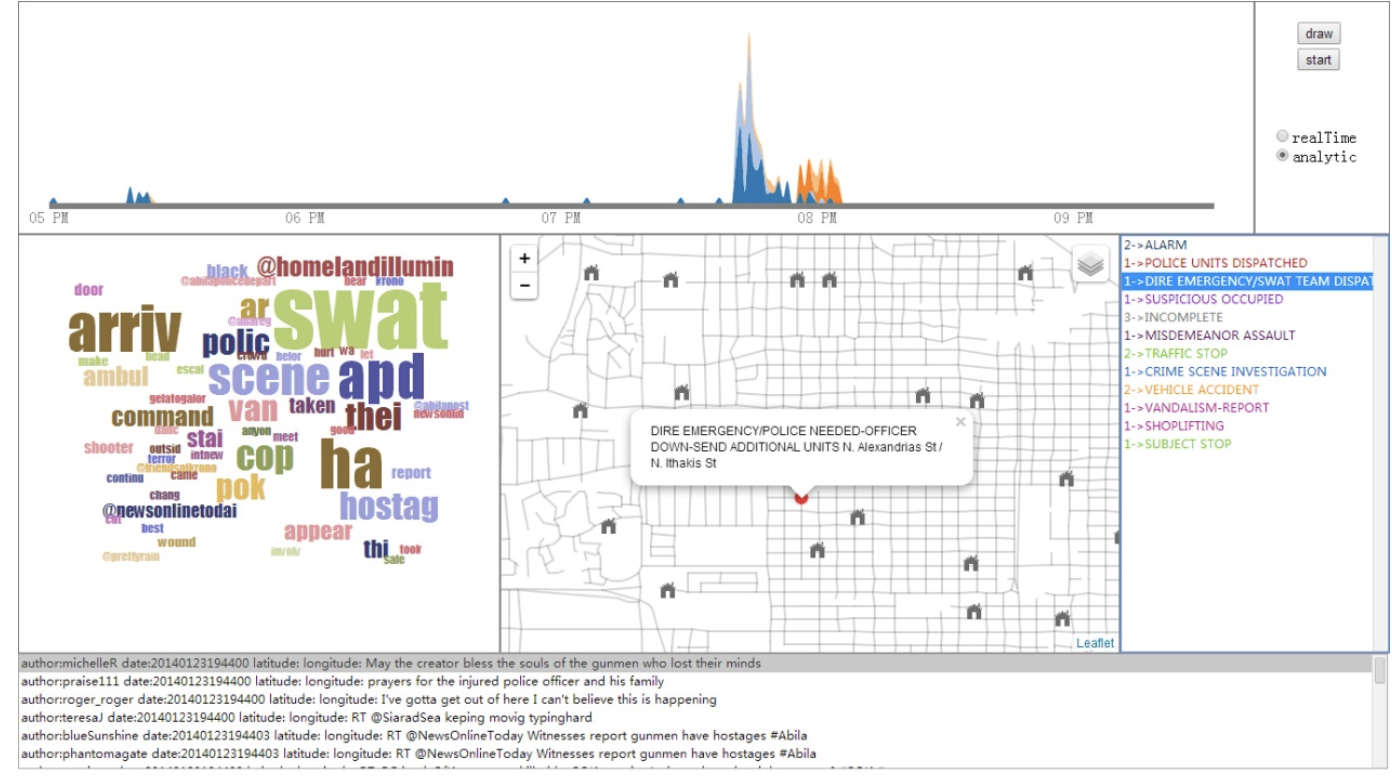
Task: Click the word 'arriv' in the word cloud
Action: tap(125, 331)
